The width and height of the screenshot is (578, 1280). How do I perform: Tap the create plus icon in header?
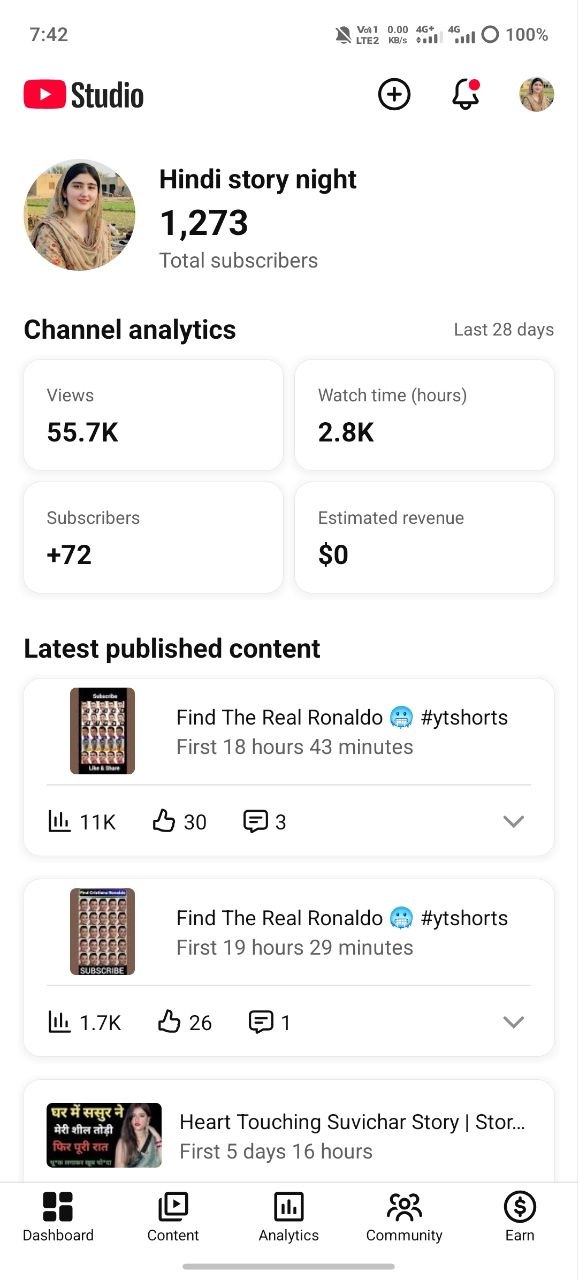click(394, 95)
